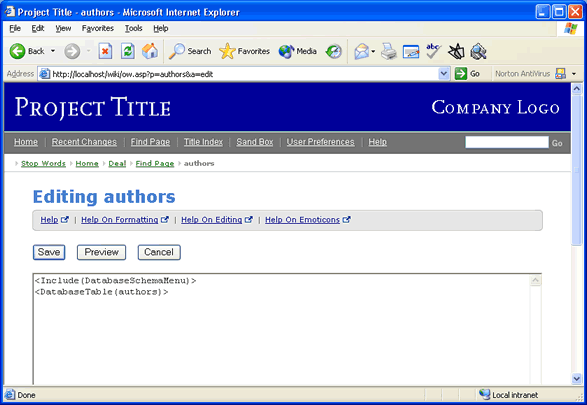Click the Cancel button

(x=159, y=252)
